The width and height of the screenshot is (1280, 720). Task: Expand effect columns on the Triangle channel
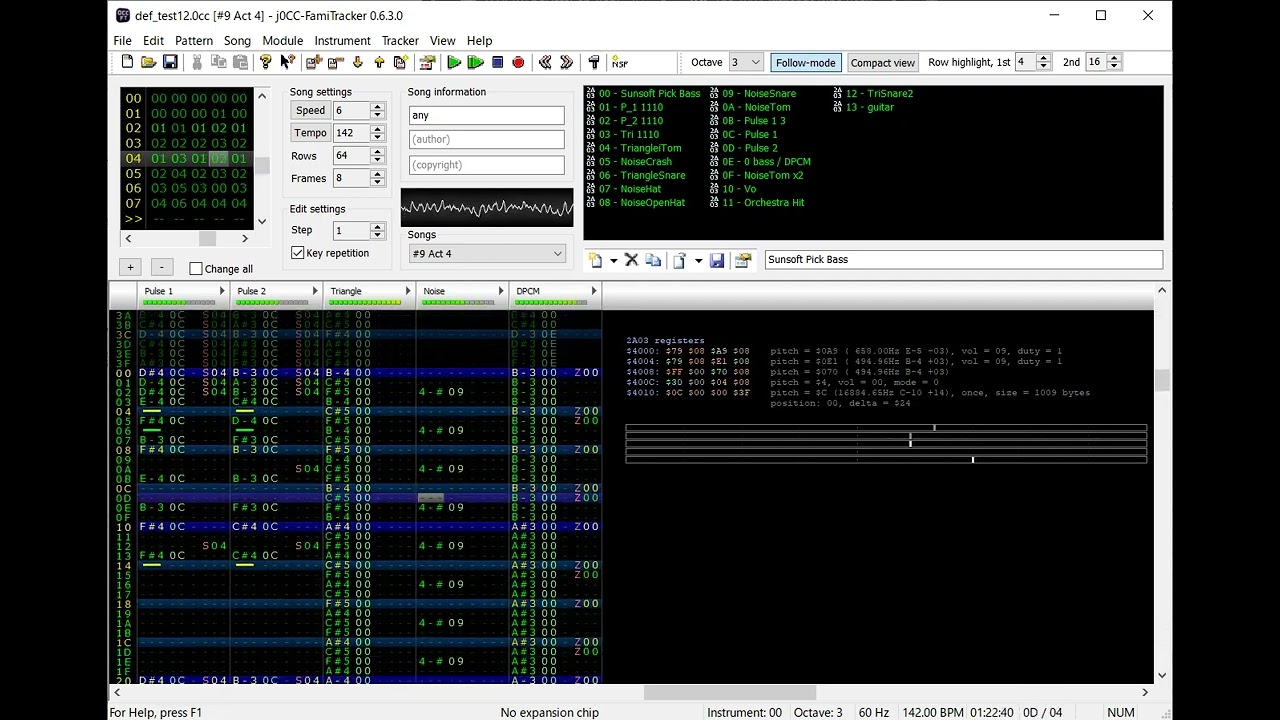point(408,291)
